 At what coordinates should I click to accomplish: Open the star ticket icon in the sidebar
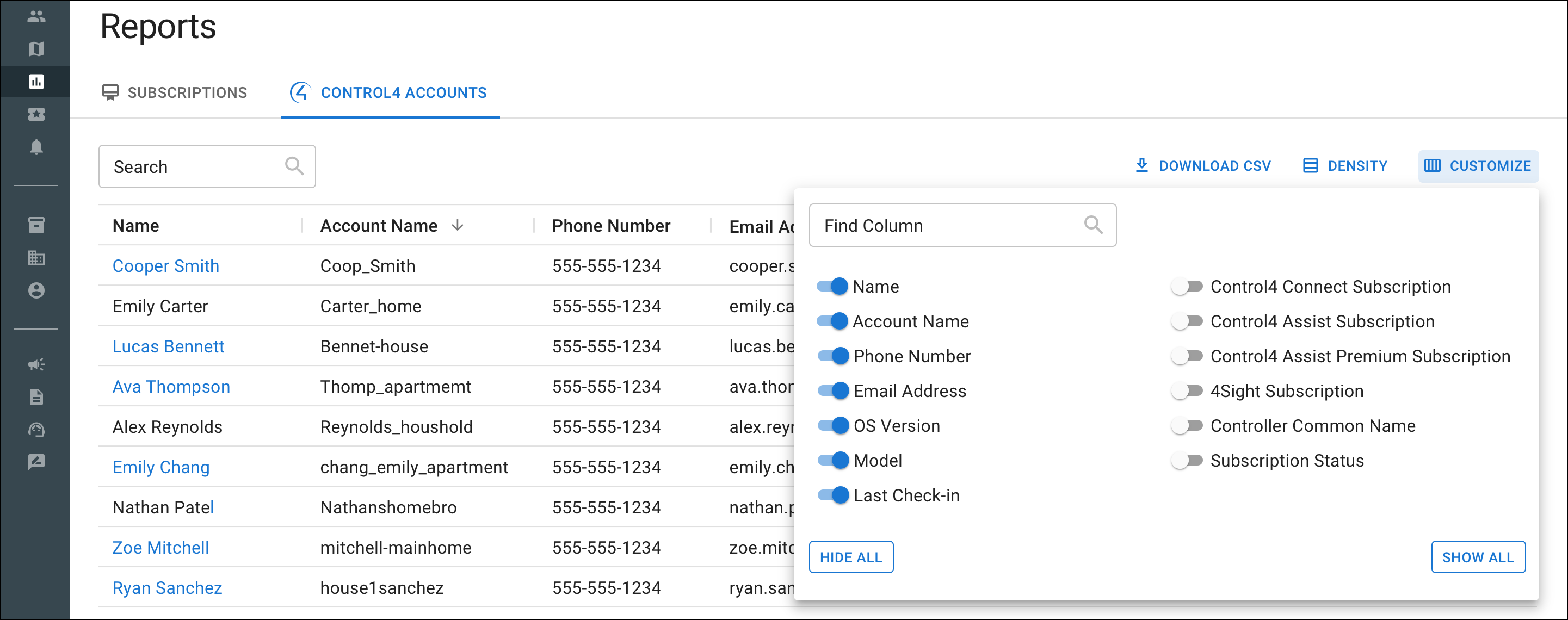coord(36,114)
